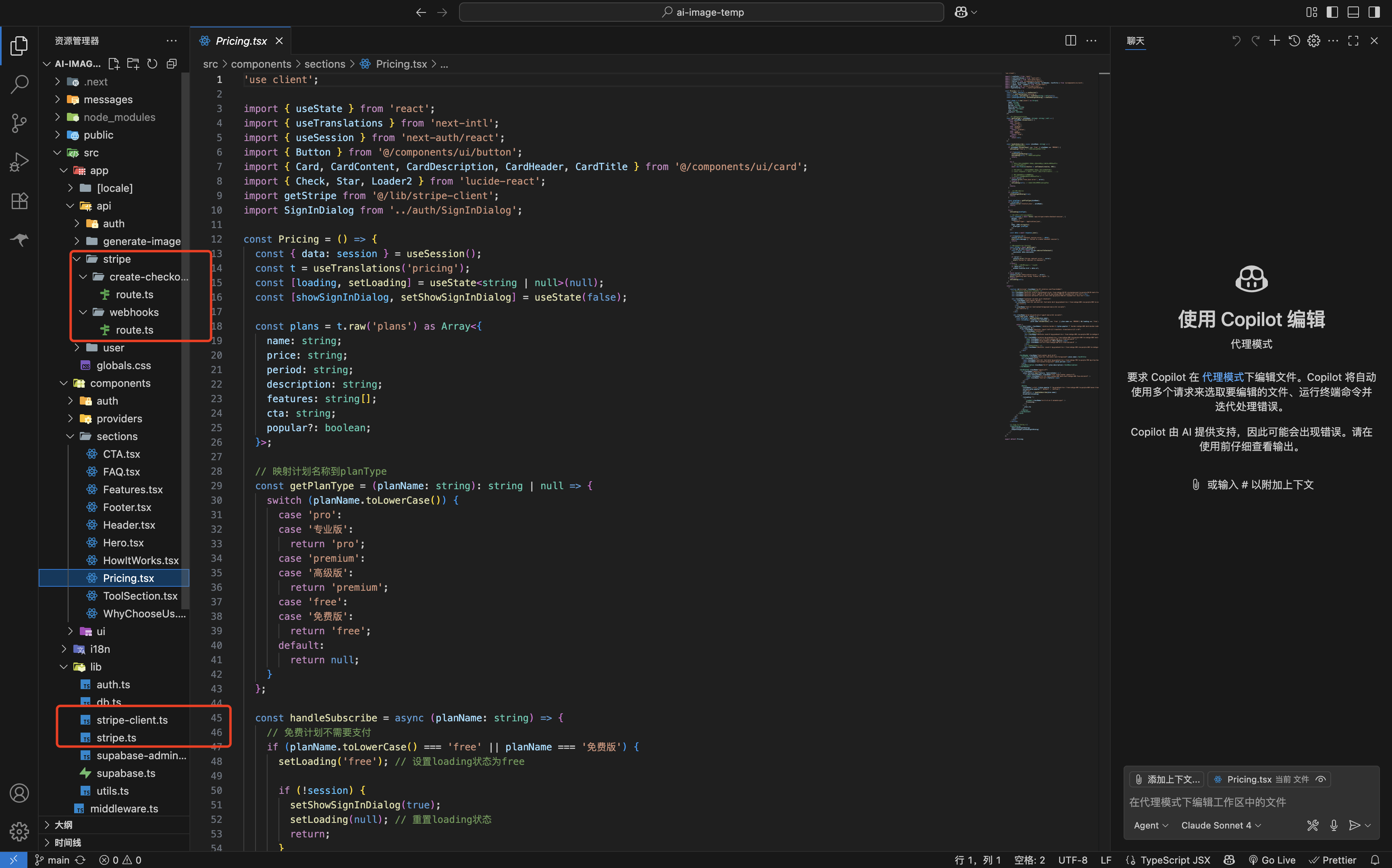The height and width of the screenshot is (868, 1392).
Task: Click Go Live in status bar
Action: [1272, 860]
